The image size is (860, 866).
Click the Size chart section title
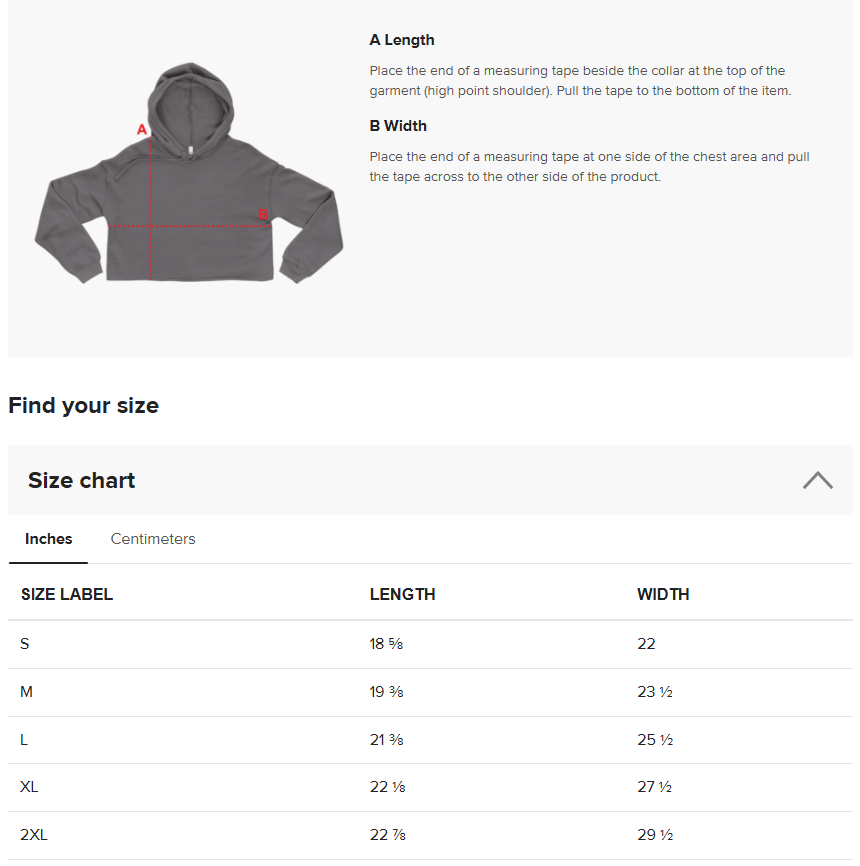click(81, 480)
